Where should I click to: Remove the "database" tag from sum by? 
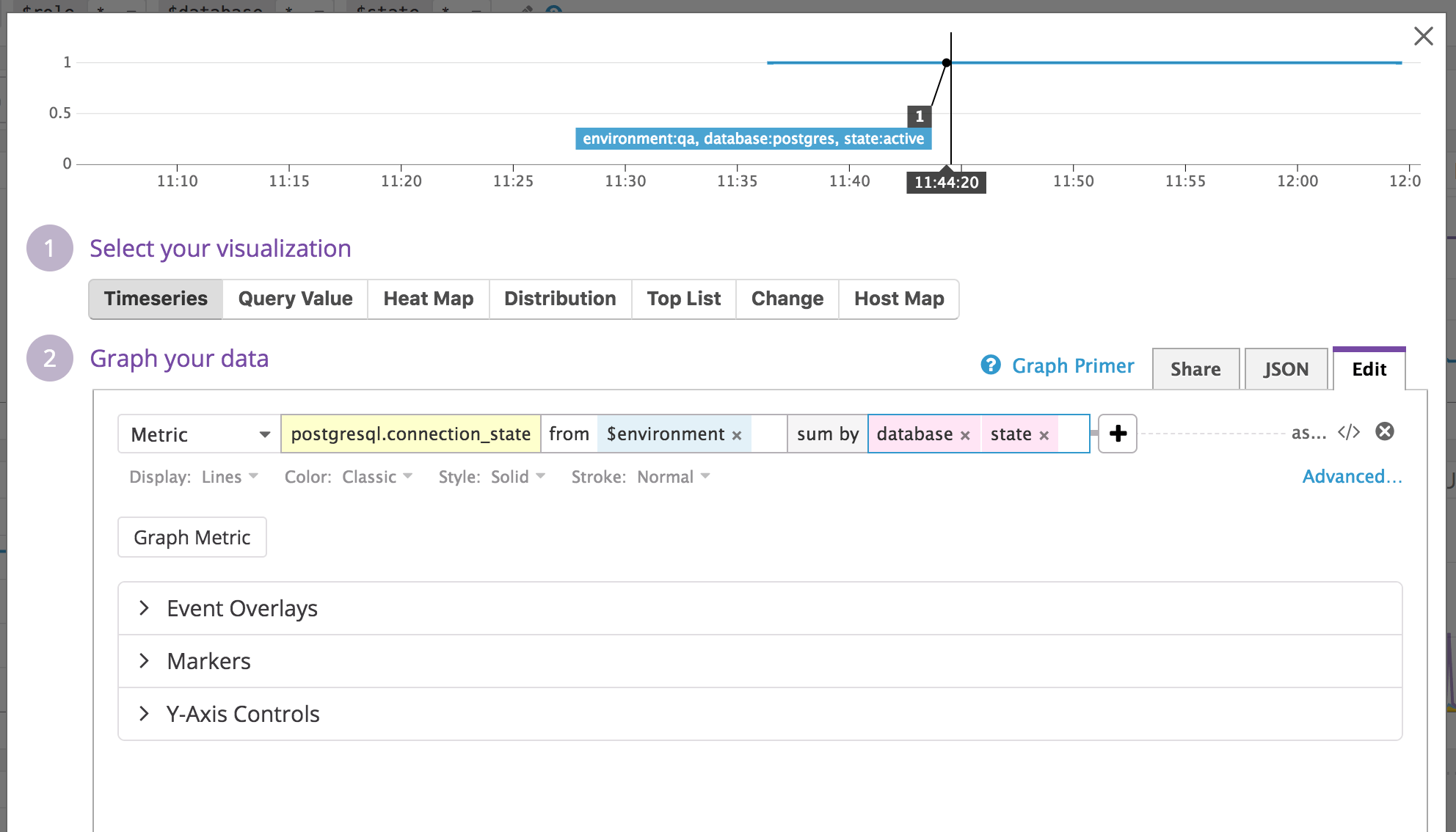[x=964, y=434]
